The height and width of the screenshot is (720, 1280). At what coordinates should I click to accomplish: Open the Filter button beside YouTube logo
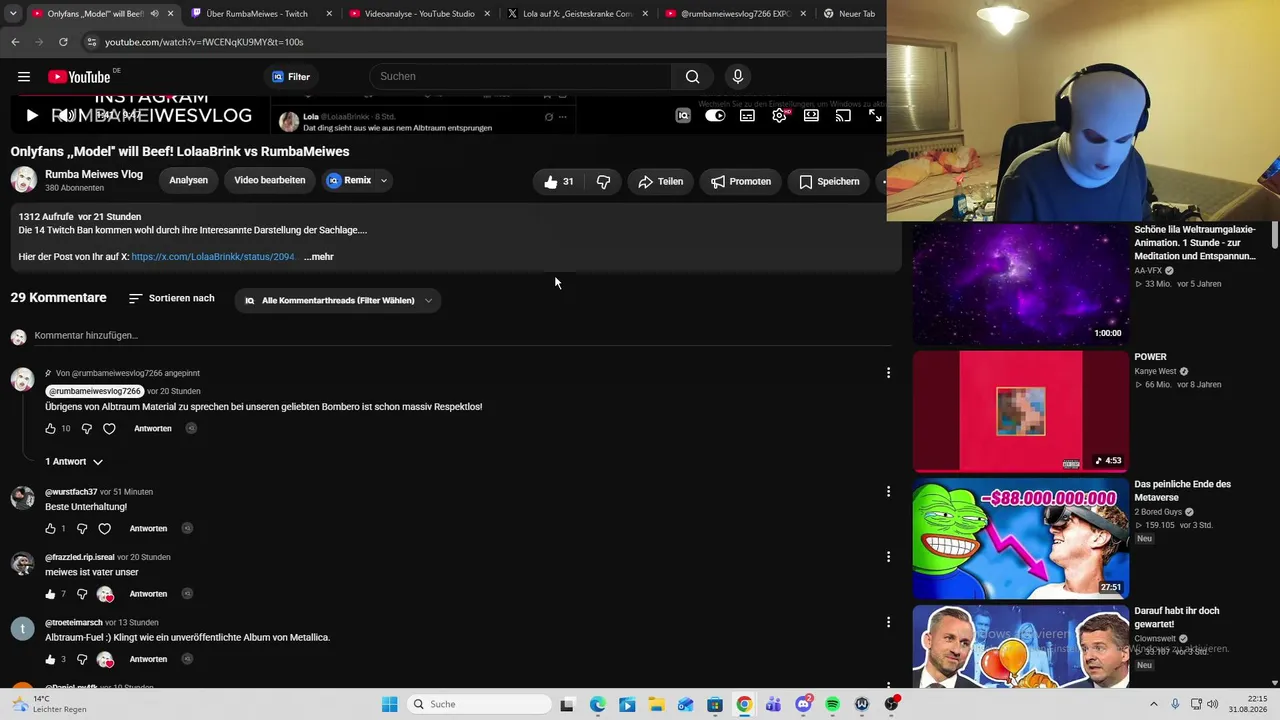point(291,77)
